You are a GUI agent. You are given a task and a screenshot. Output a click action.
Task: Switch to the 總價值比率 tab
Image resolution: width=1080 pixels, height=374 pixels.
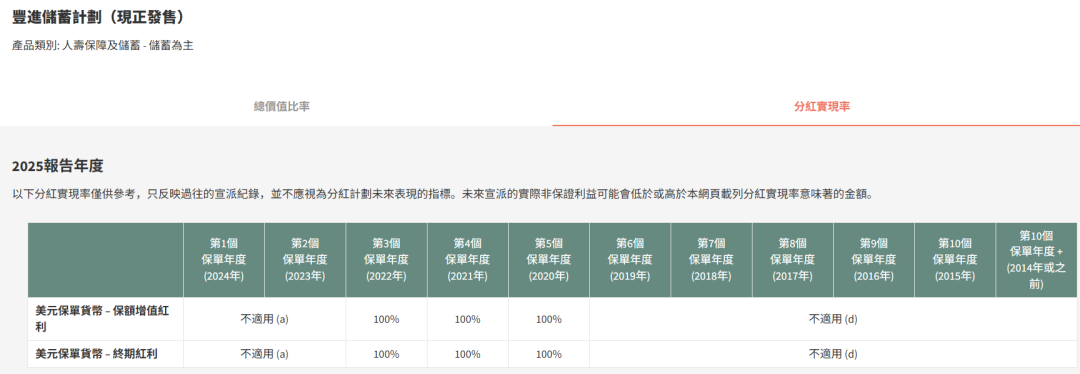pos(282,107)
